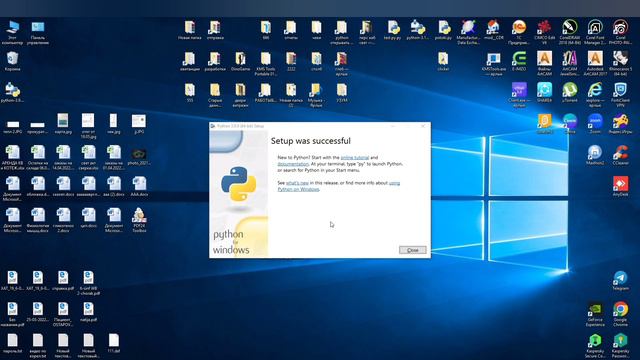Select the potoki.py Python file icon
The height and width of the screenshot is (360, 640).
(443, 30)
